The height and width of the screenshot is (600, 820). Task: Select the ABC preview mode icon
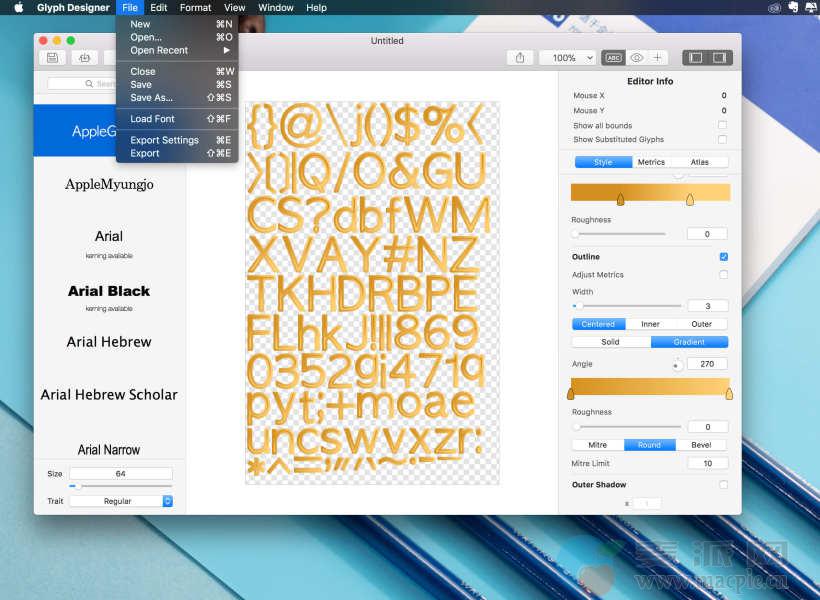(x=613, y=58)
